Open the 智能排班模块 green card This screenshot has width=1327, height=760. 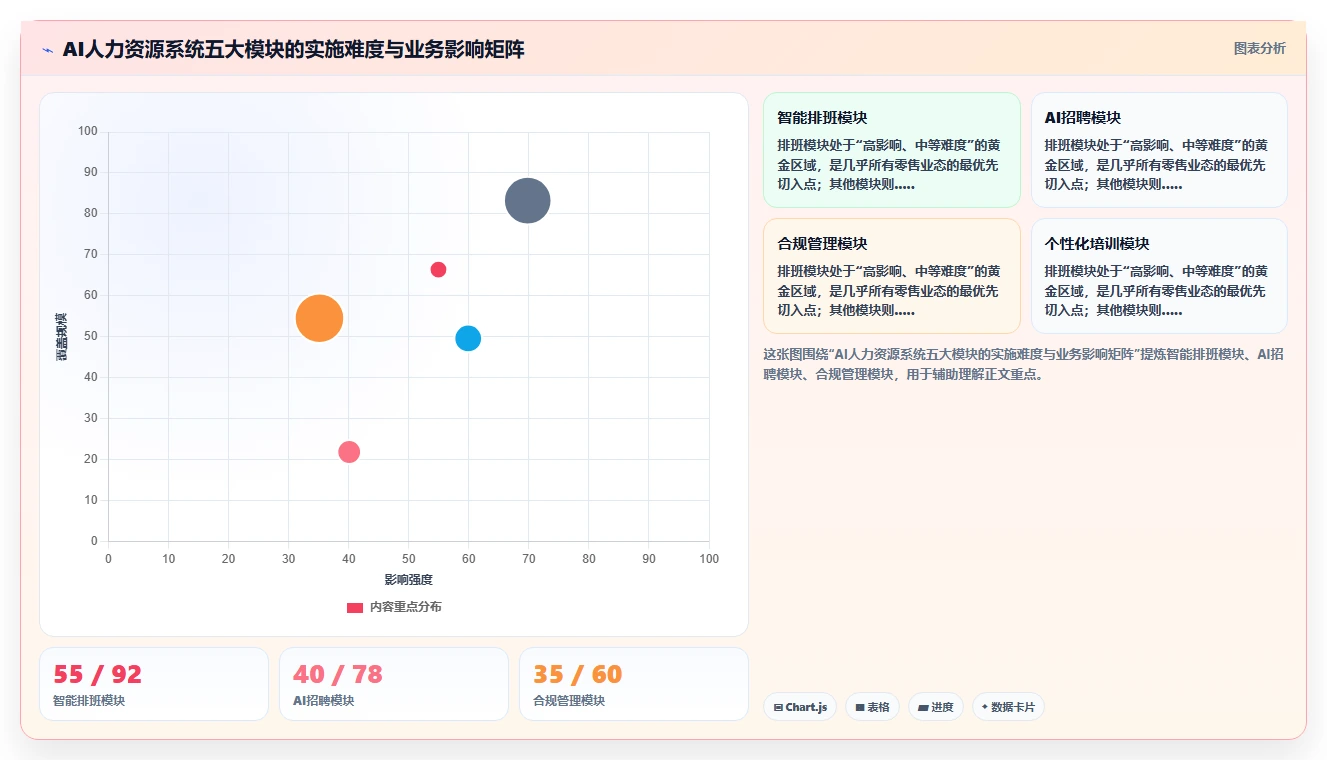pos(891,150)
